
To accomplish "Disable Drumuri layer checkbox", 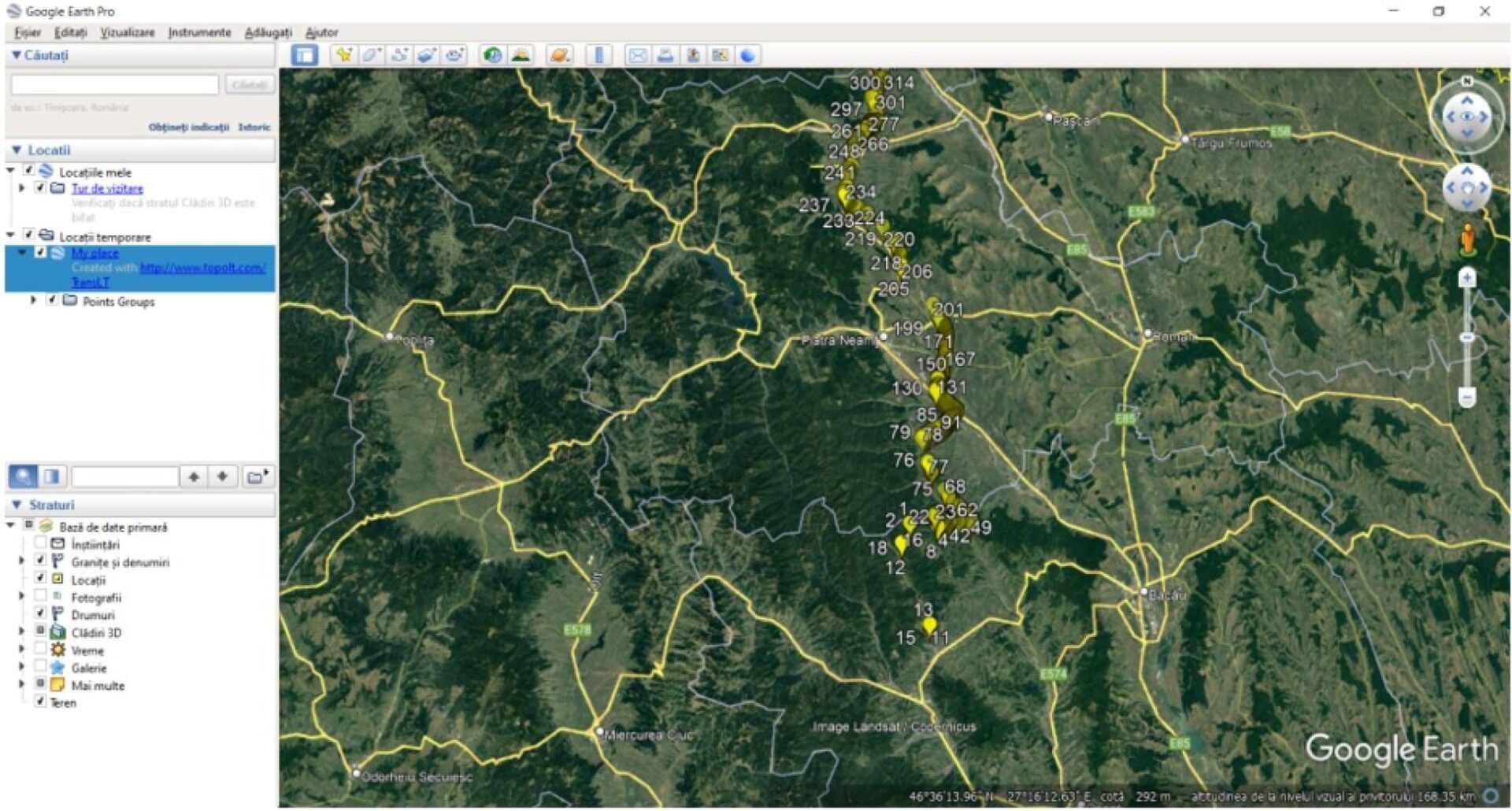I will 40,613.
